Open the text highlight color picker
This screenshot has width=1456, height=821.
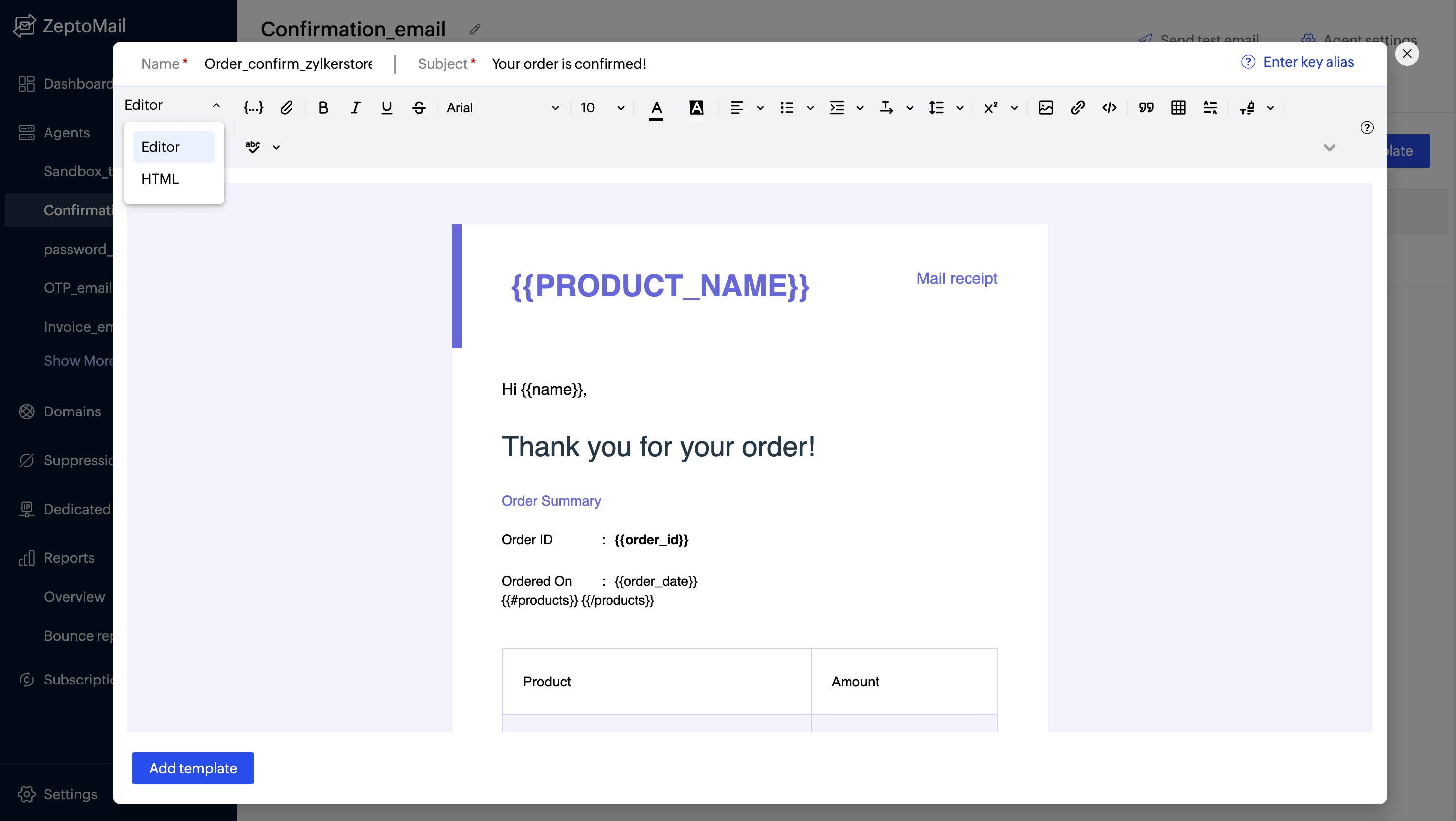pyautogui.click(x=696, y=108)
